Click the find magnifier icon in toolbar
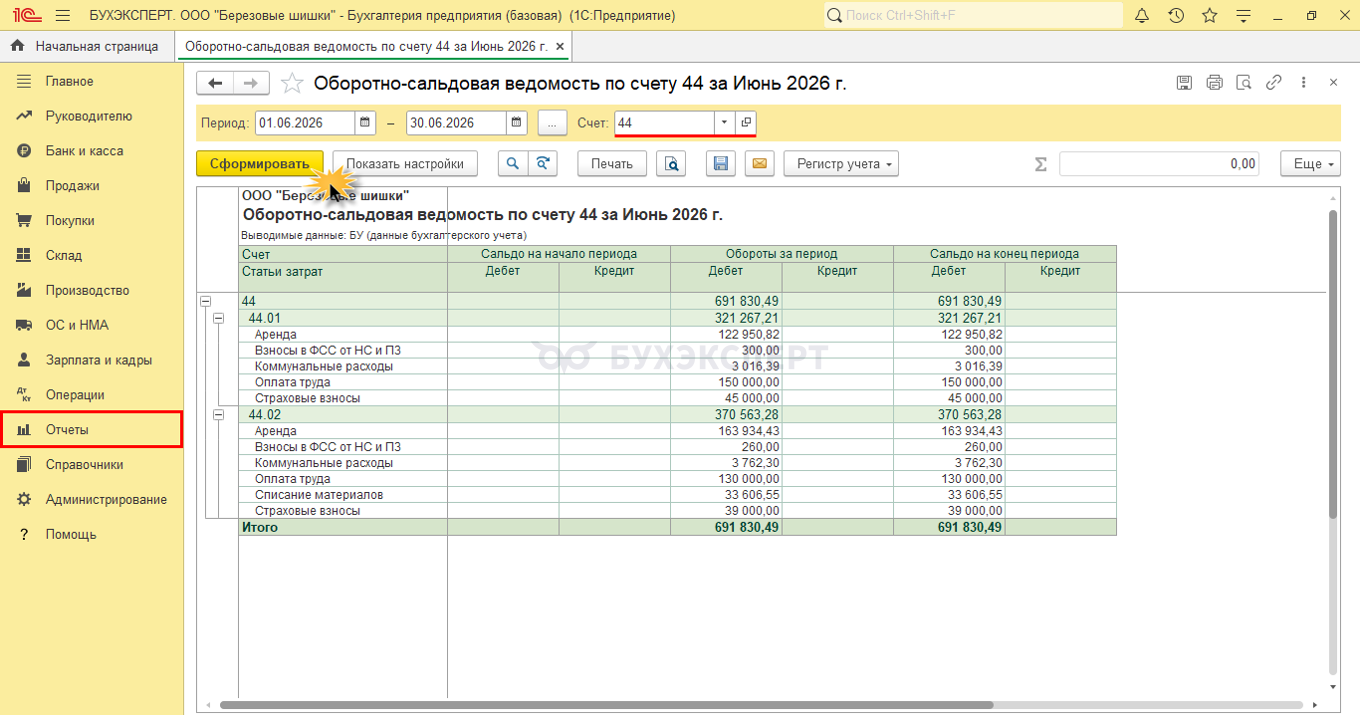 click(x=512, y=164)
